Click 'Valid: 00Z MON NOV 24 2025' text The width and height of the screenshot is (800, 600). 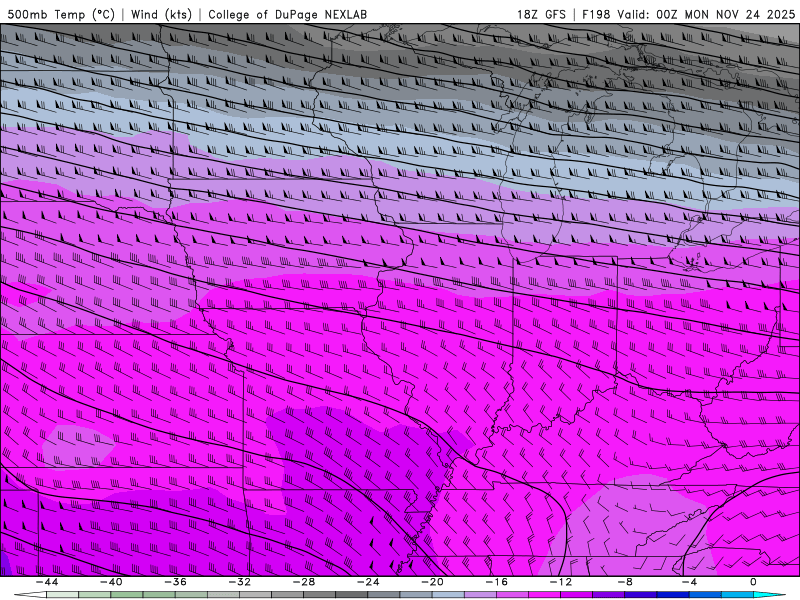(x=706, y=14)
